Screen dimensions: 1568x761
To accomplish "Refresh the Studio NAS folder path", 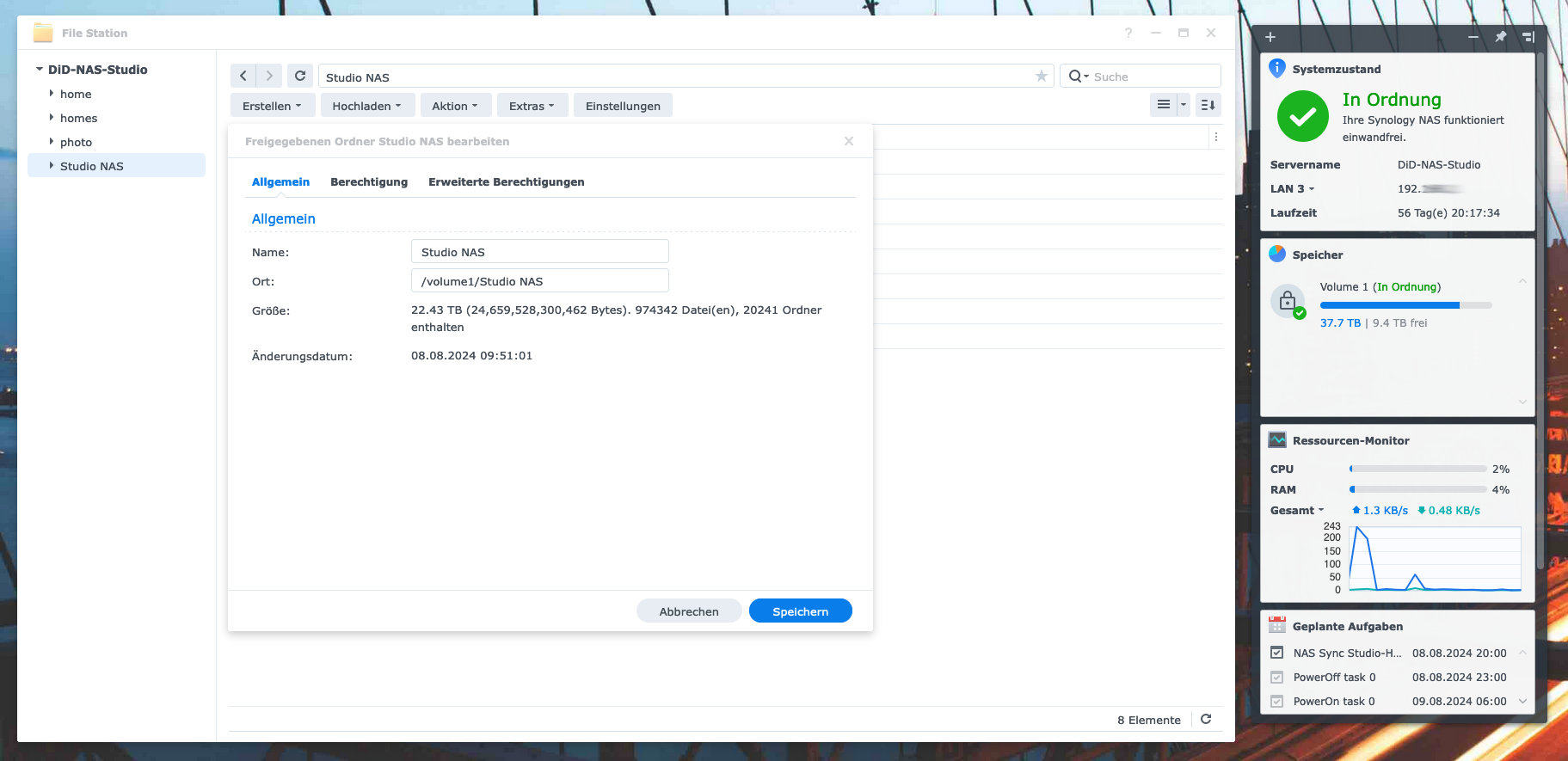I will coord(300,77).
